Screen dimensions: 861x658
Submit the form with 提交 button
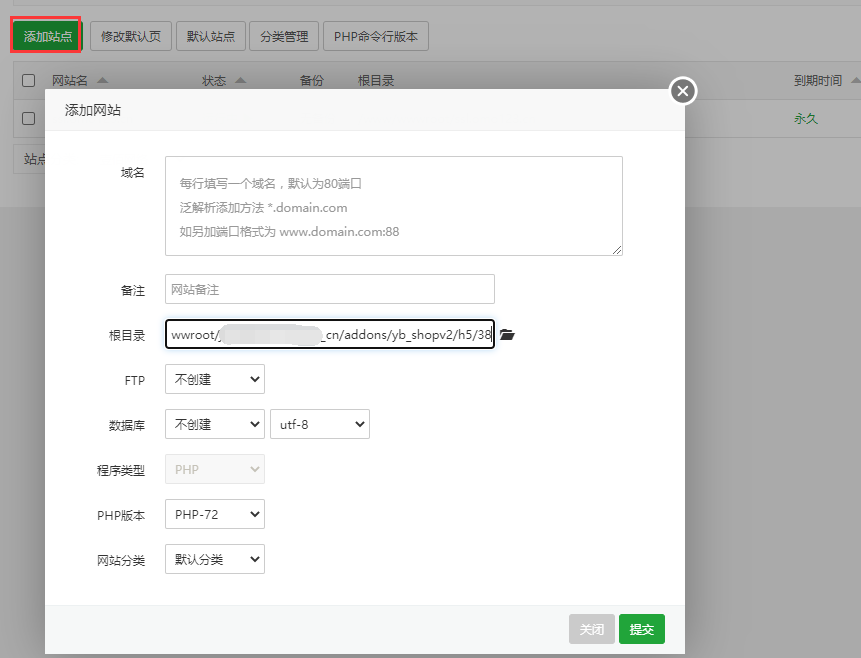click(x=641, y=629)
